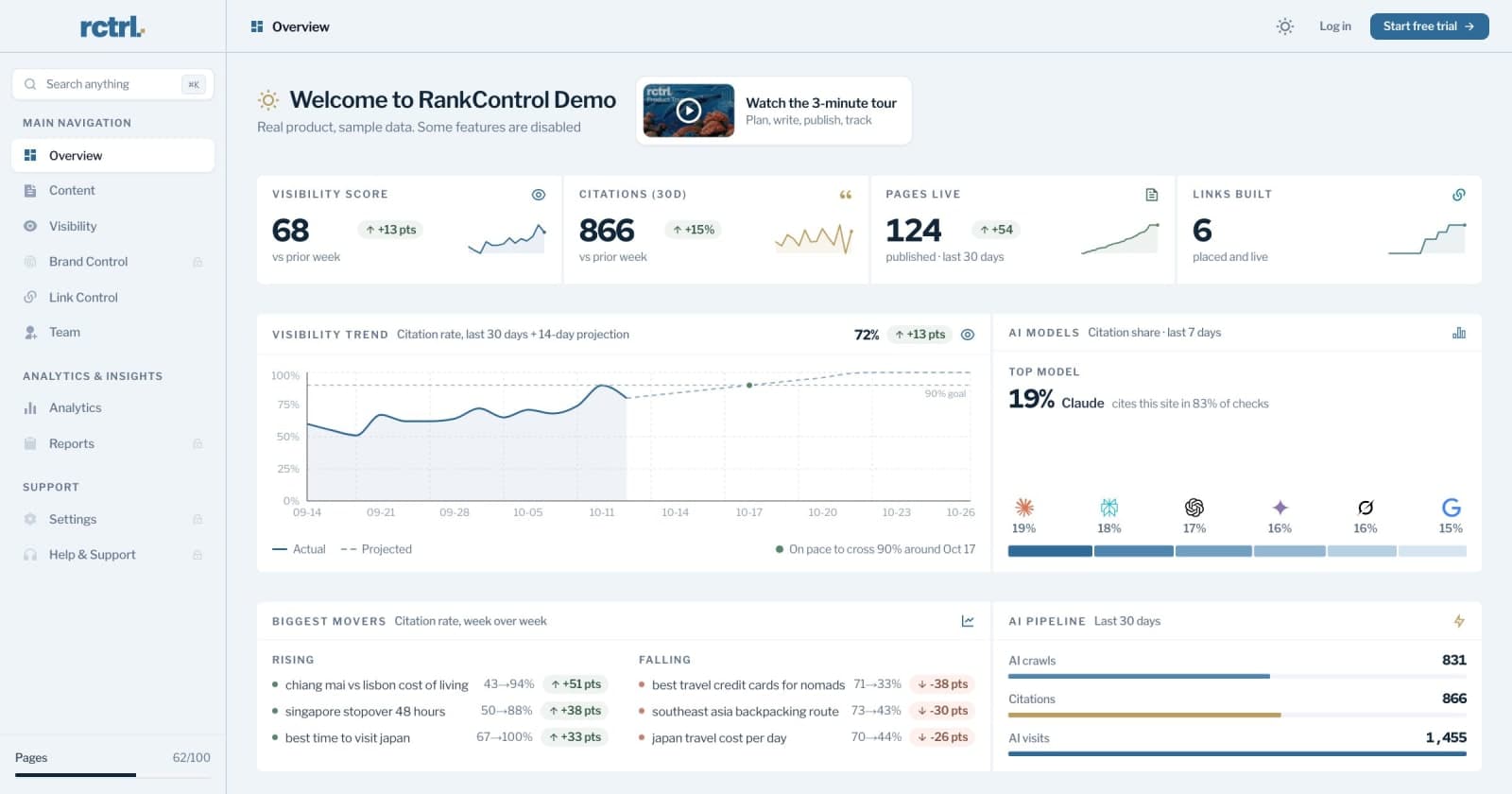This screenshot has width=1512, height=794.
Task: Click the lock icon beside Settings
Action: pyautogui.click(x=198, y=520)
